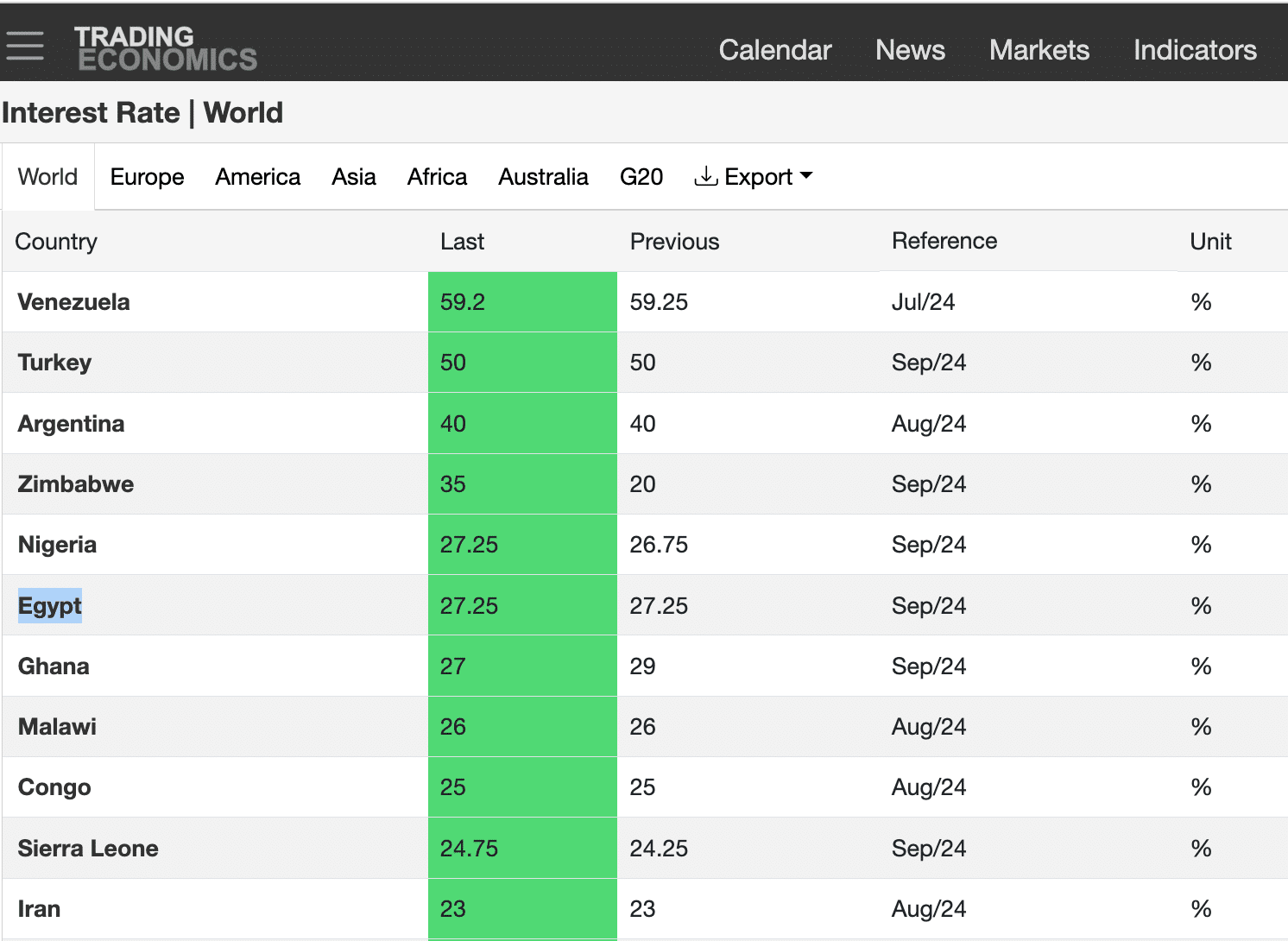Open the Markets menu item
Screen dimensions: 1288x941
[1039, 50]
